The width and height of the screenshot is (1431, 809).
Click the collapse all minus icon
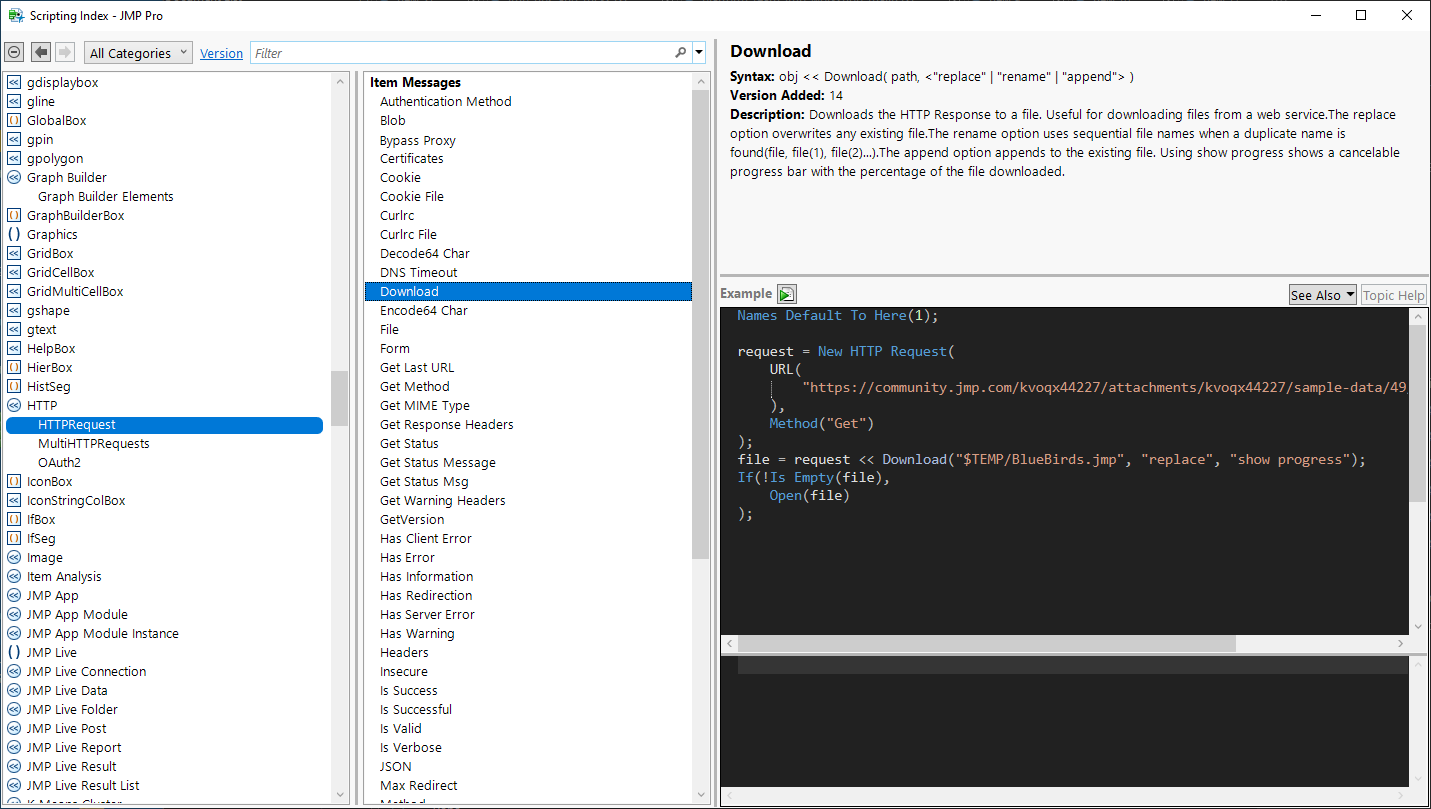pyautogui.click(x=14, y=53)
